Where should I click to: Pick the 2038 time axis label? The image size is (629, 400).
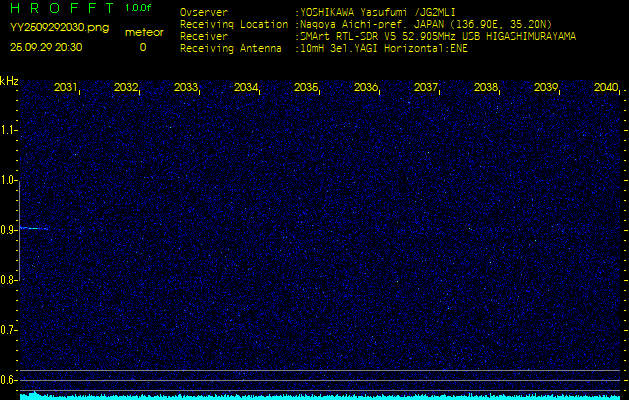[x=486, y=88]
